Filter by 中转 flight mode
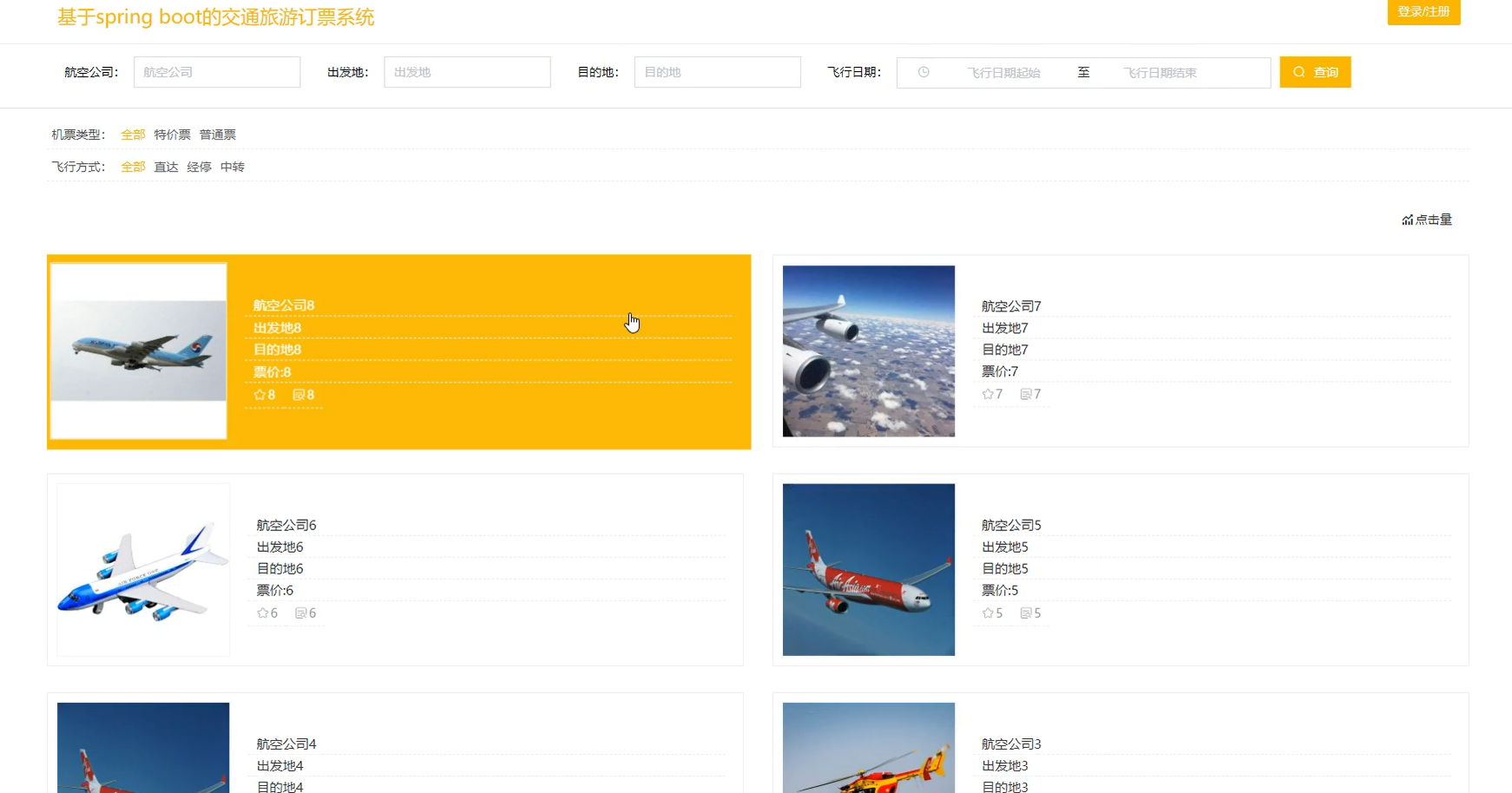This screenshot has width=1512, height=793. pos(232,167)
